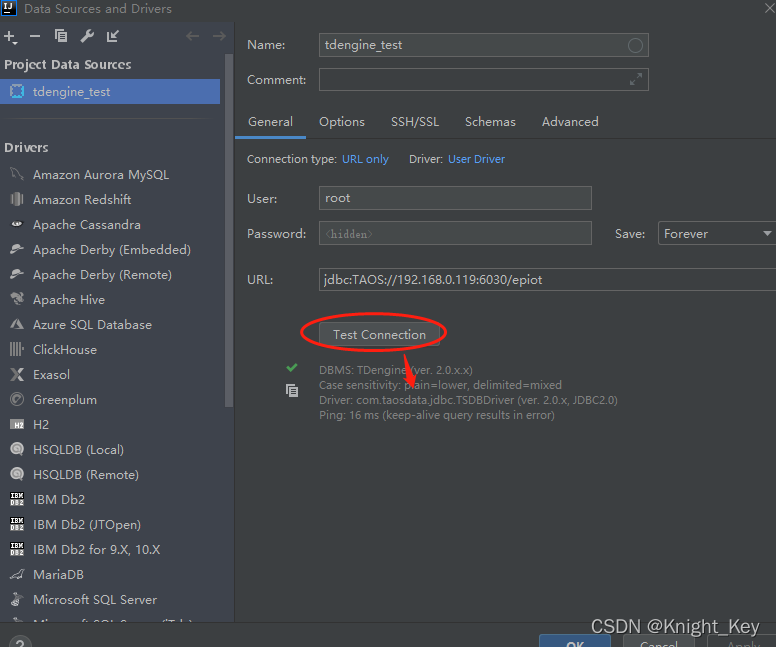
Task: Open the User Driver link
Action: click(x=476, y=159)
